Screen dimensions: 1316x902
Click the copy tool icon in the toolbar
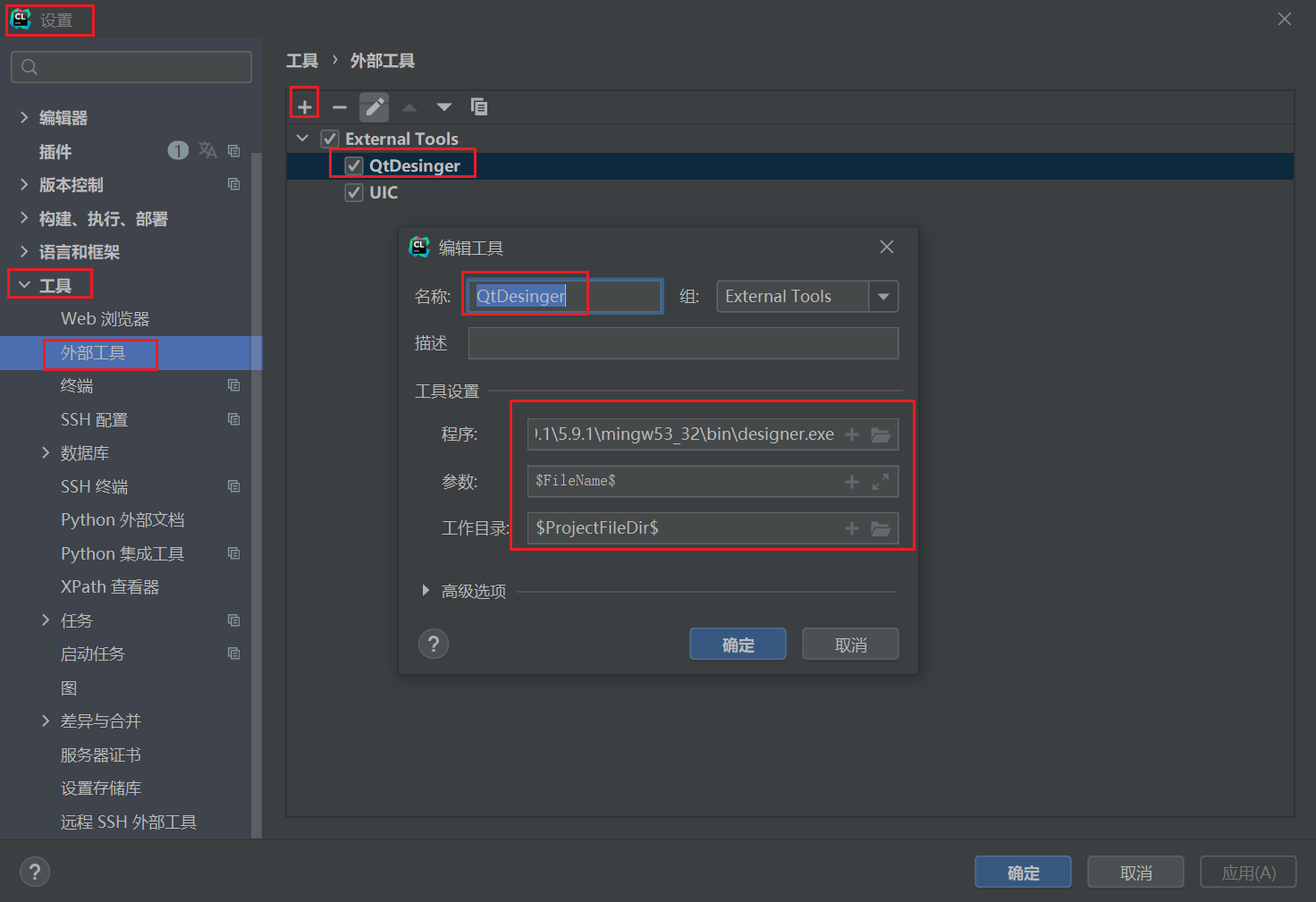[479, 106]
